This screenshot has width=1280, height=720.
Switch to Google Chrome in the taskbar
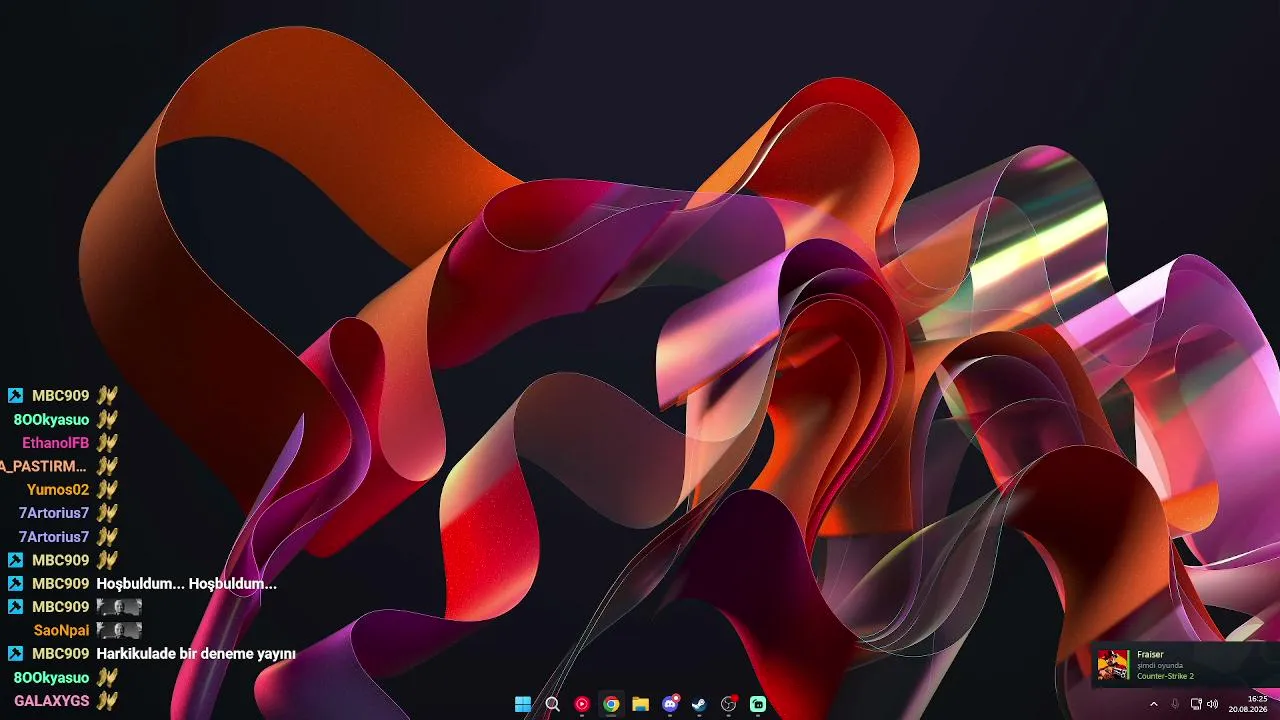click(611, 704)
